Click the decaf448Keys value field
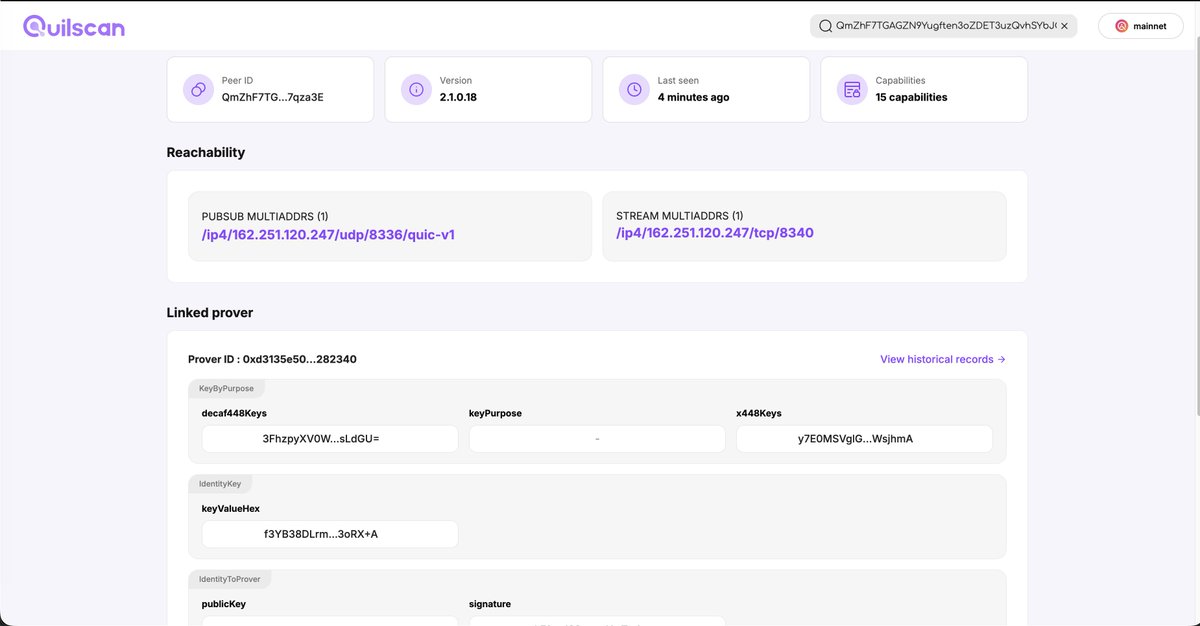This screenshot has width=1200, height=626. 330,439
